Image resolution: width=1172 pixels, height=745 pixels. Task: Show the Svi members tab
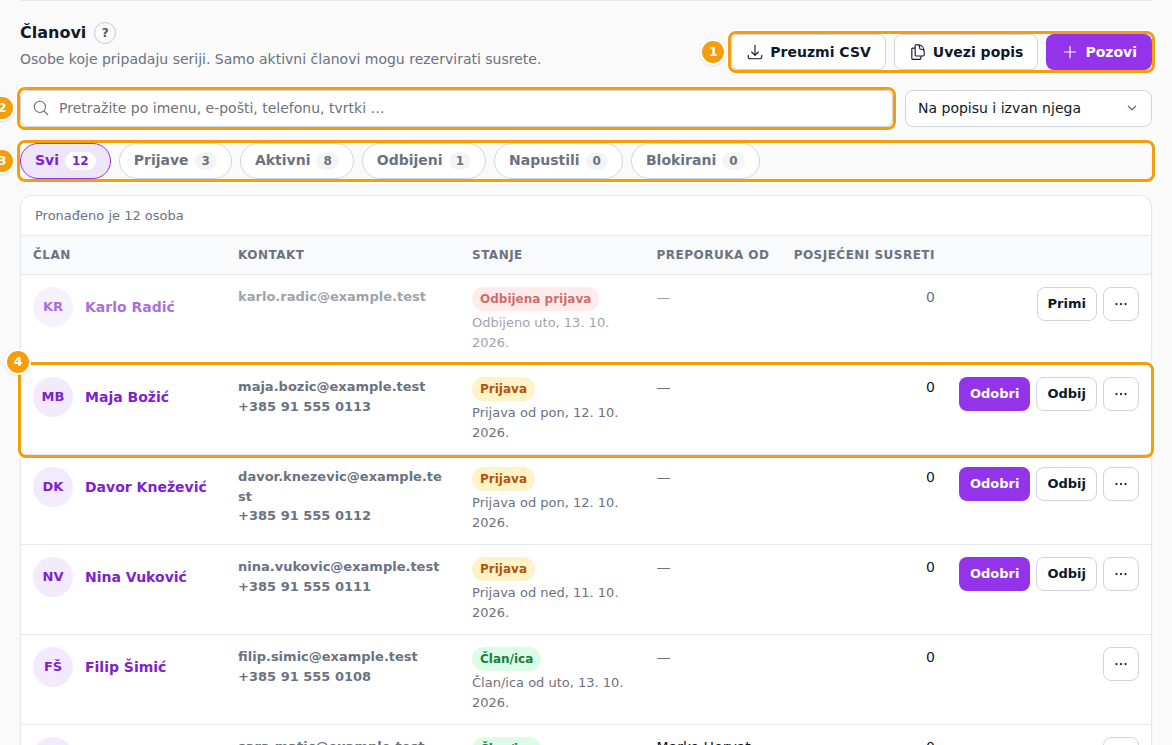65,161
